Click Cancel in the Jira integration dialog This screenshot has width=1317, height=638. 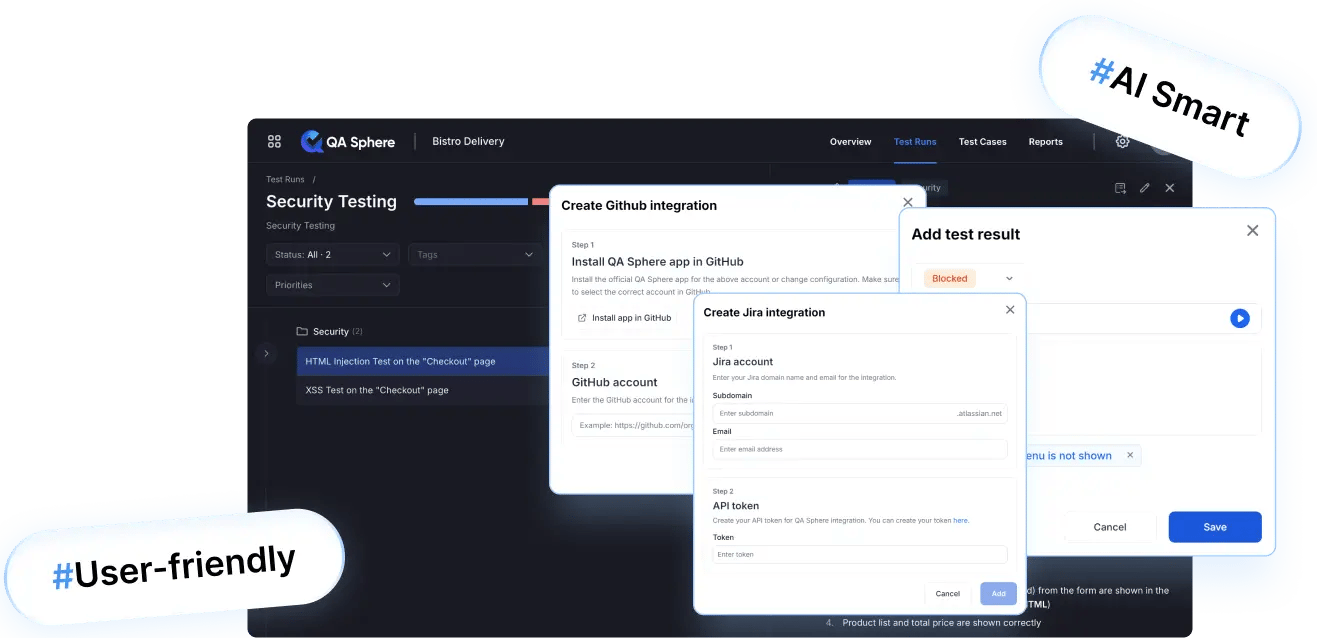coord(947,594)
